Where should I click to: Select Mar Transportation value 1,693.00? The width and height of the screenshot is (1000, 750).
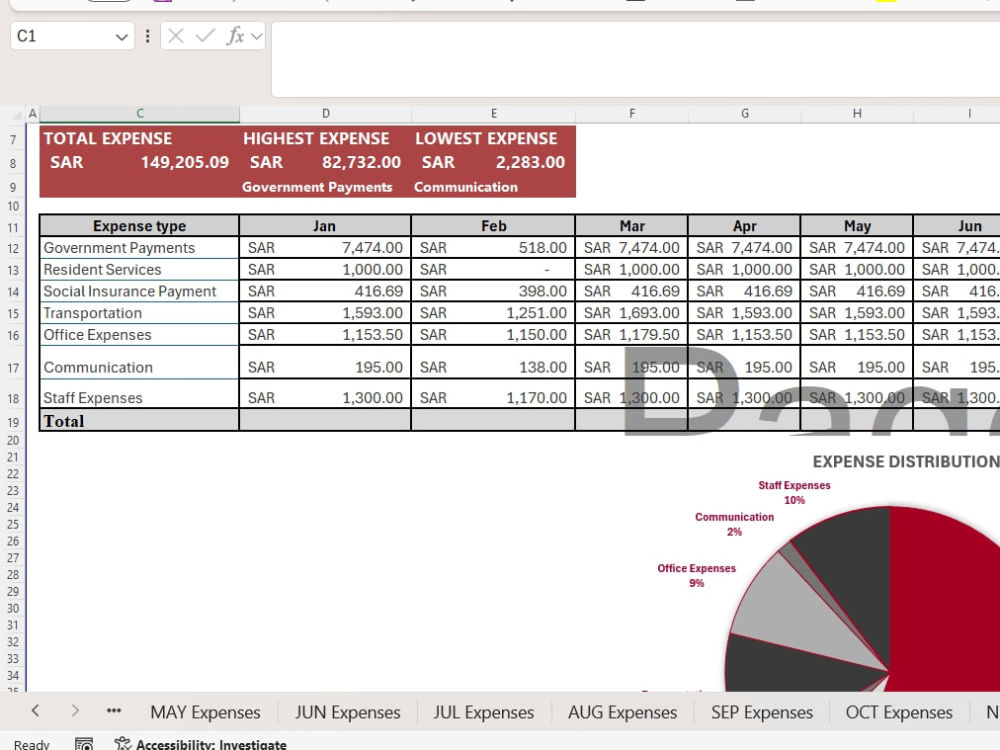coord(632,313)
